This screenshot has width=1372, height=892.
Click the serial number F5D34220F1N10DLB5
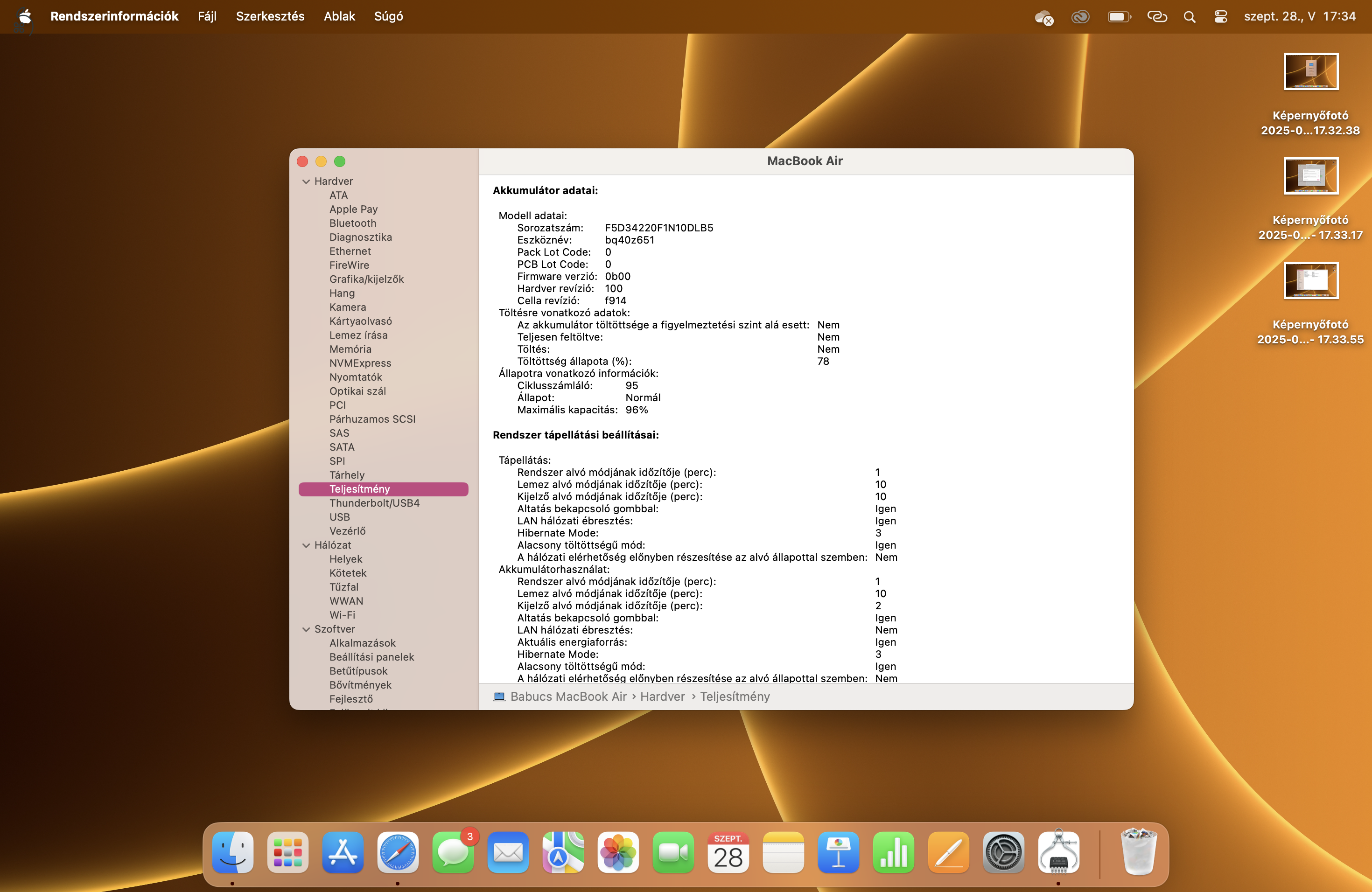(x=659, y=228)
